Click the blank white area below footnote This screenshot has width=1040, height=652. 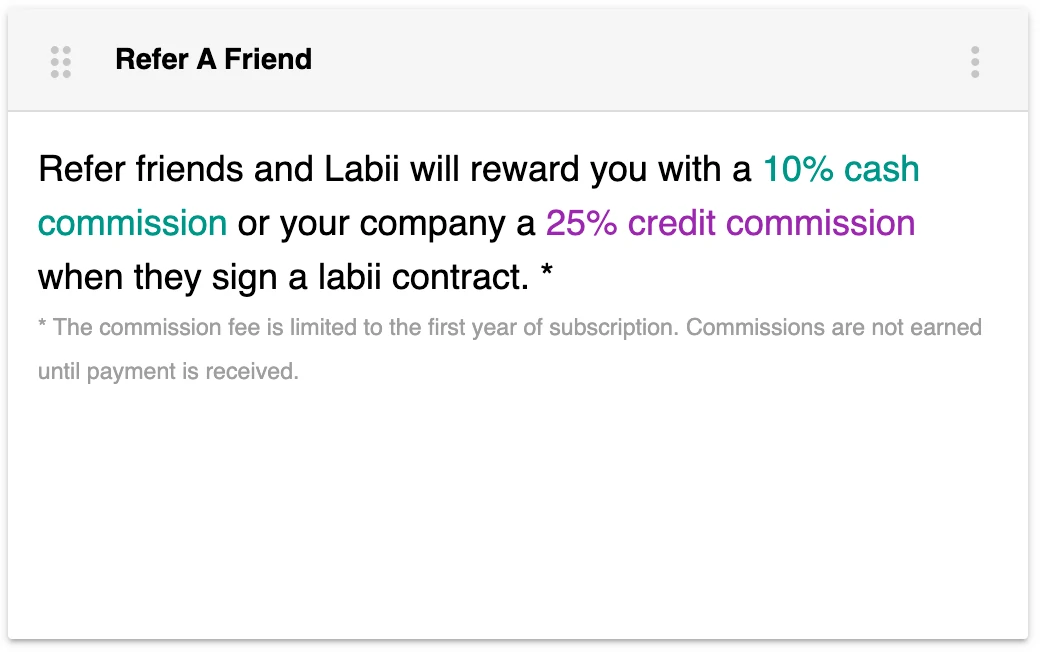click(520, 510)
